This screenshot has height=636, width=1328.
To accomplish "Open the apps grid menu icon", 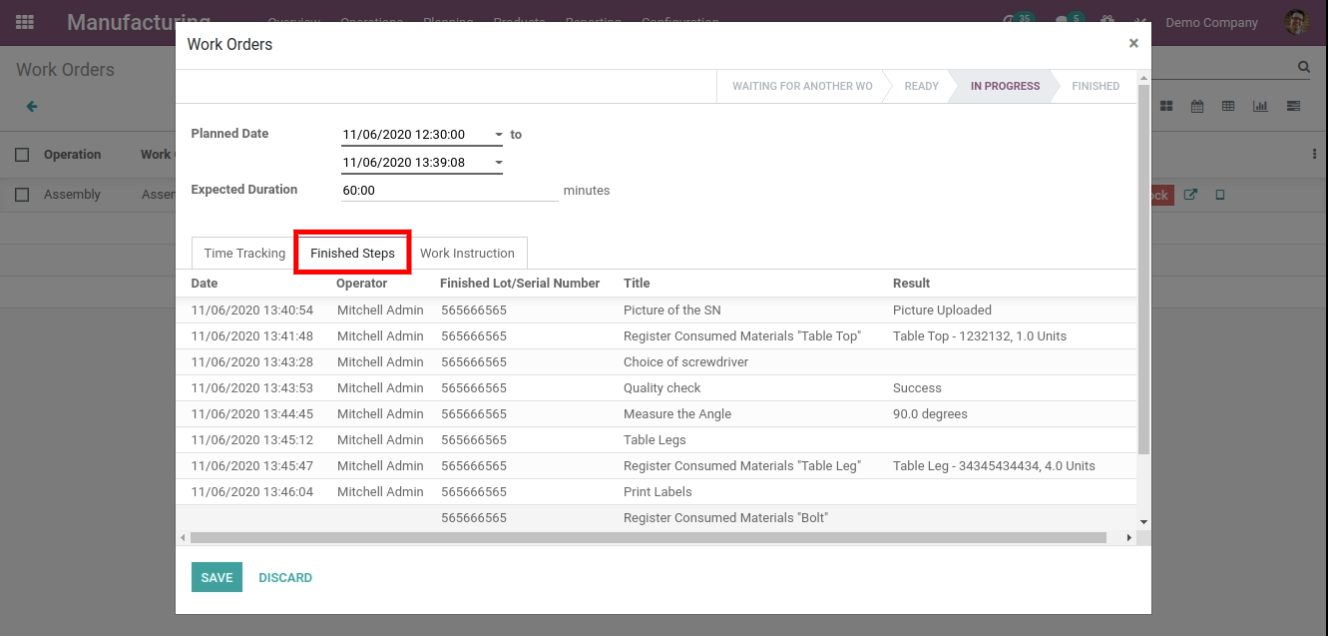I will [x=24, y=22].
